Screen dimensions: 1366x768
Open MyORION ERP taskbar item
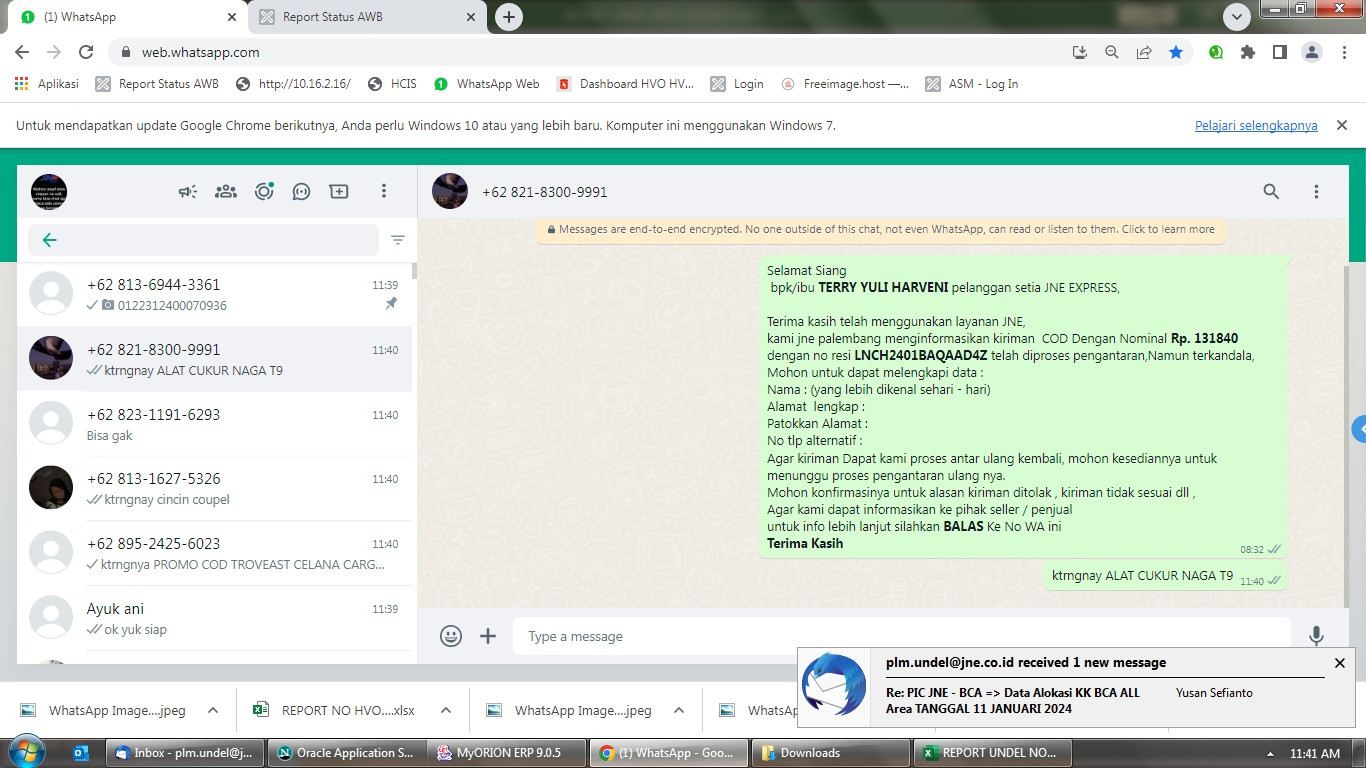click(507, 753)
